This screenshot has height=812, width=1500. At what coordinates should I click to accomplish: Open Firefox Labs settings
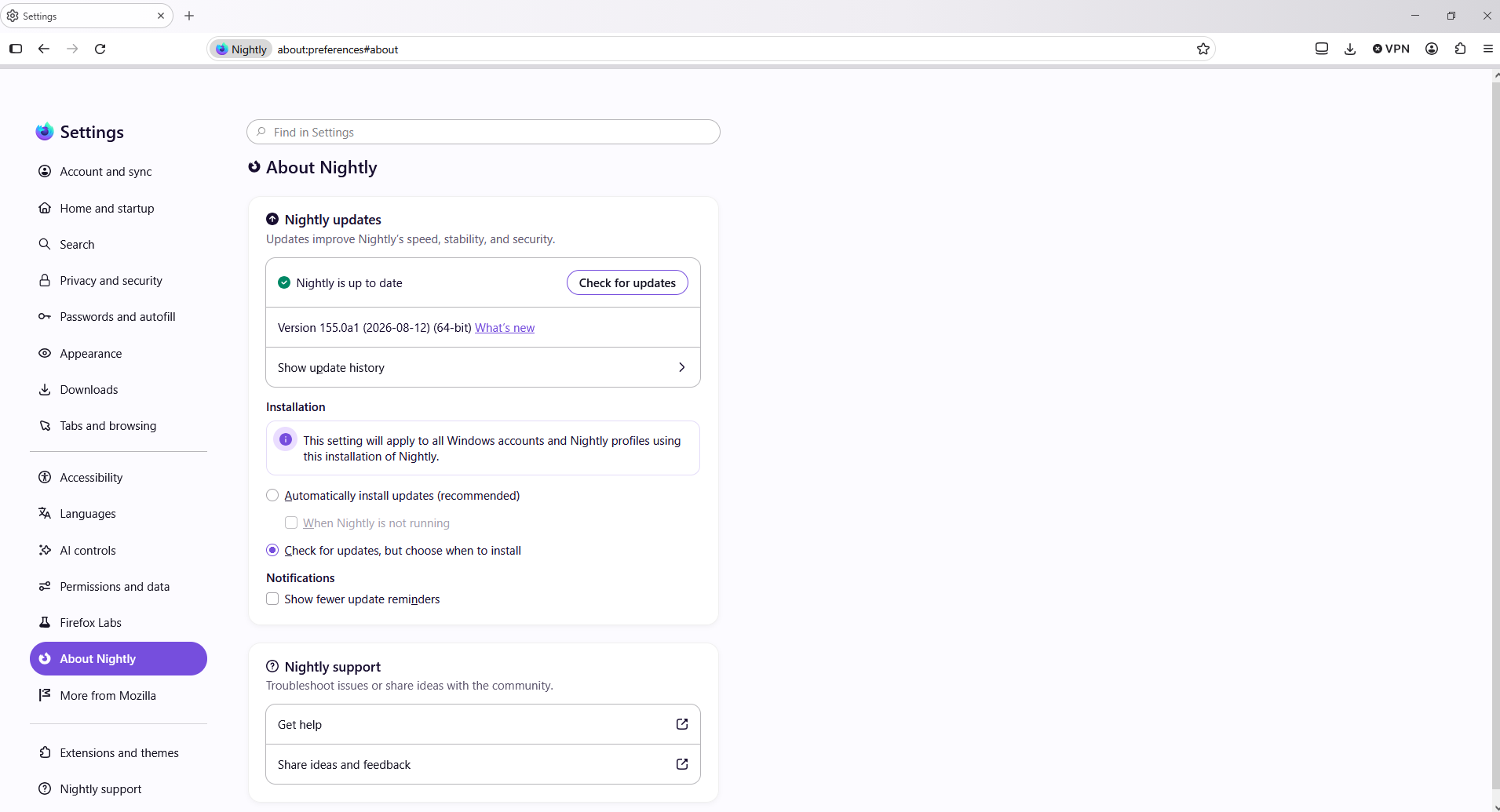119,622
